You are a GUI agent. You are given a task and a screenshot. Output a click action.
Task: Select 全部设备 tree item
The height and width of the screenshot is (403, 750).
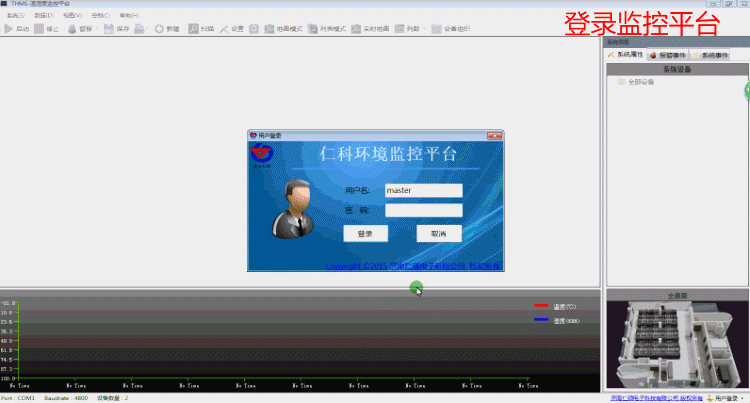point(641,82)
